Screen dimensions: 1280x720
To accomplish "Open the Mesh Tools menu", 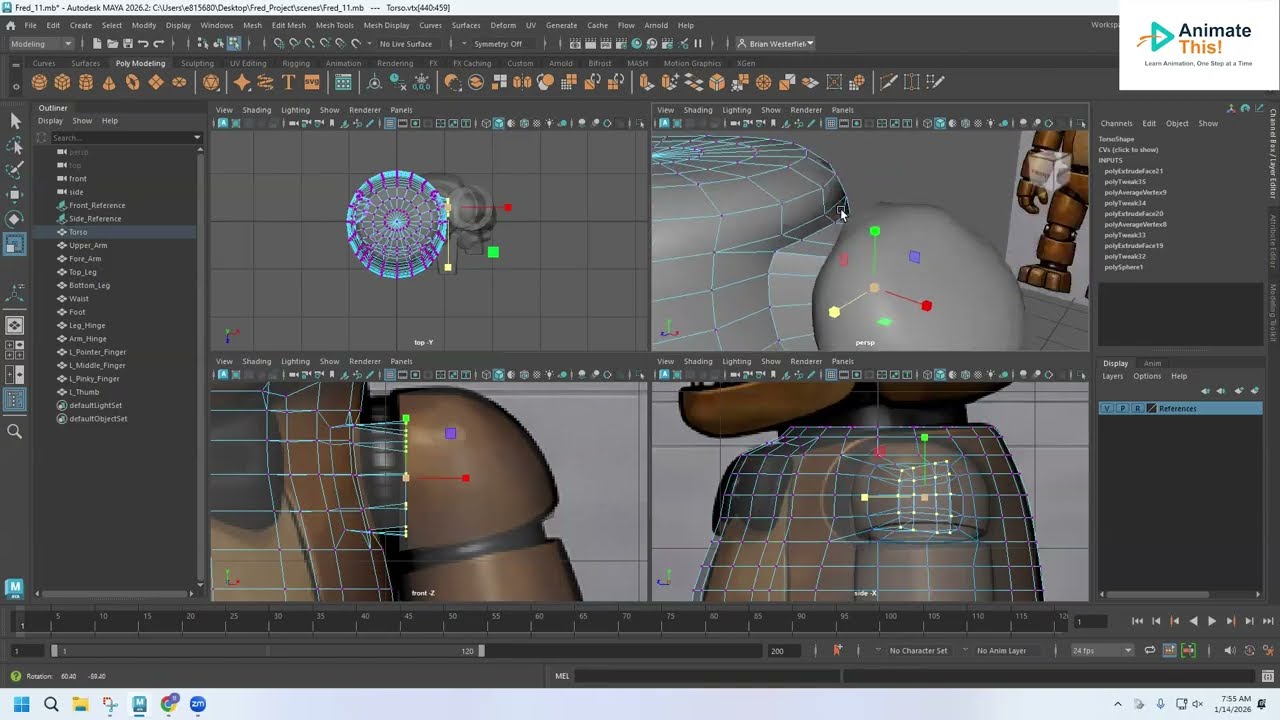I will (x=335, y=25).
